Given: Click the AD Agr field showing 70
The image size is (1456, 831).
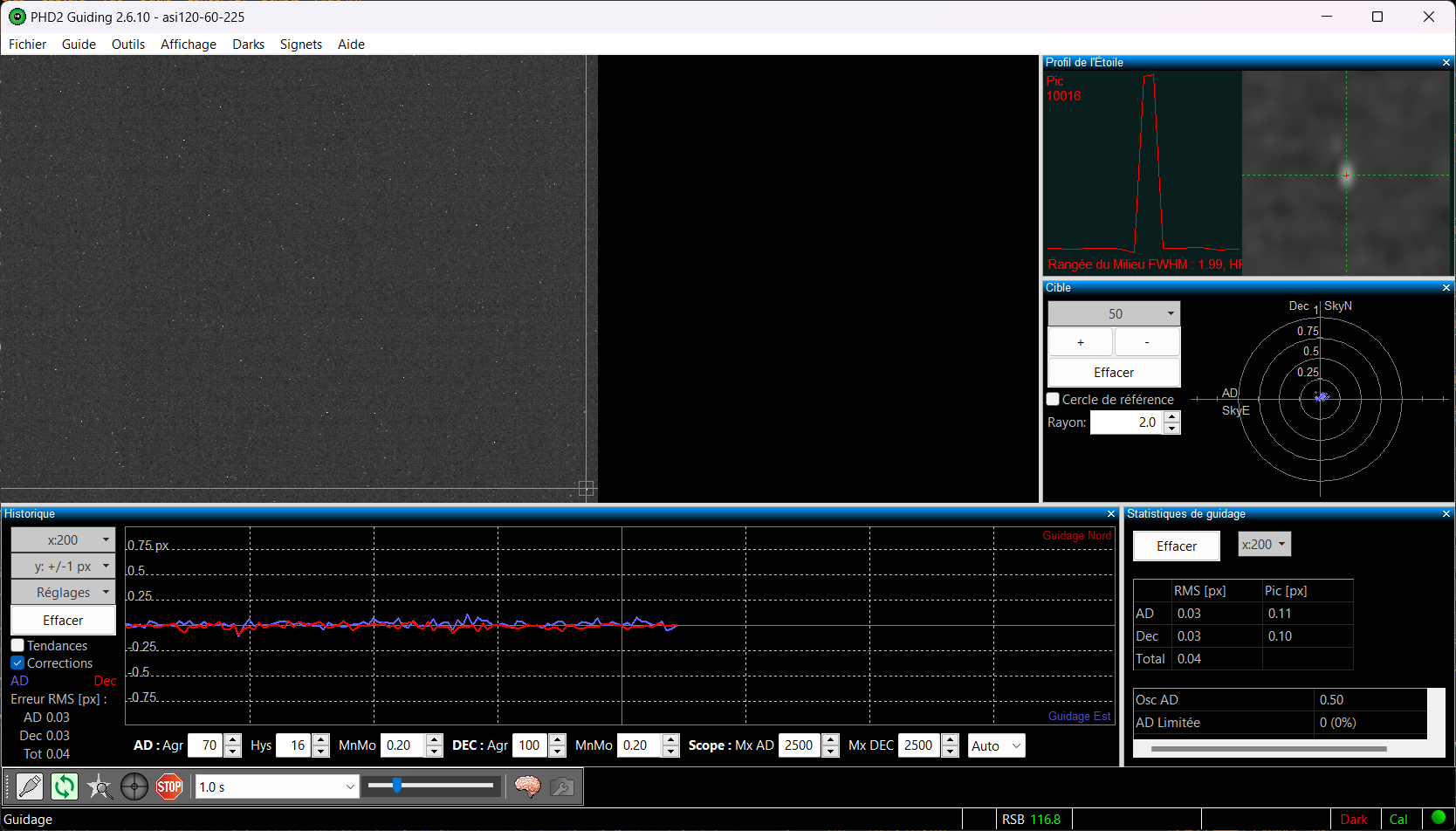Looking at the screenshot, I should 206,745.
